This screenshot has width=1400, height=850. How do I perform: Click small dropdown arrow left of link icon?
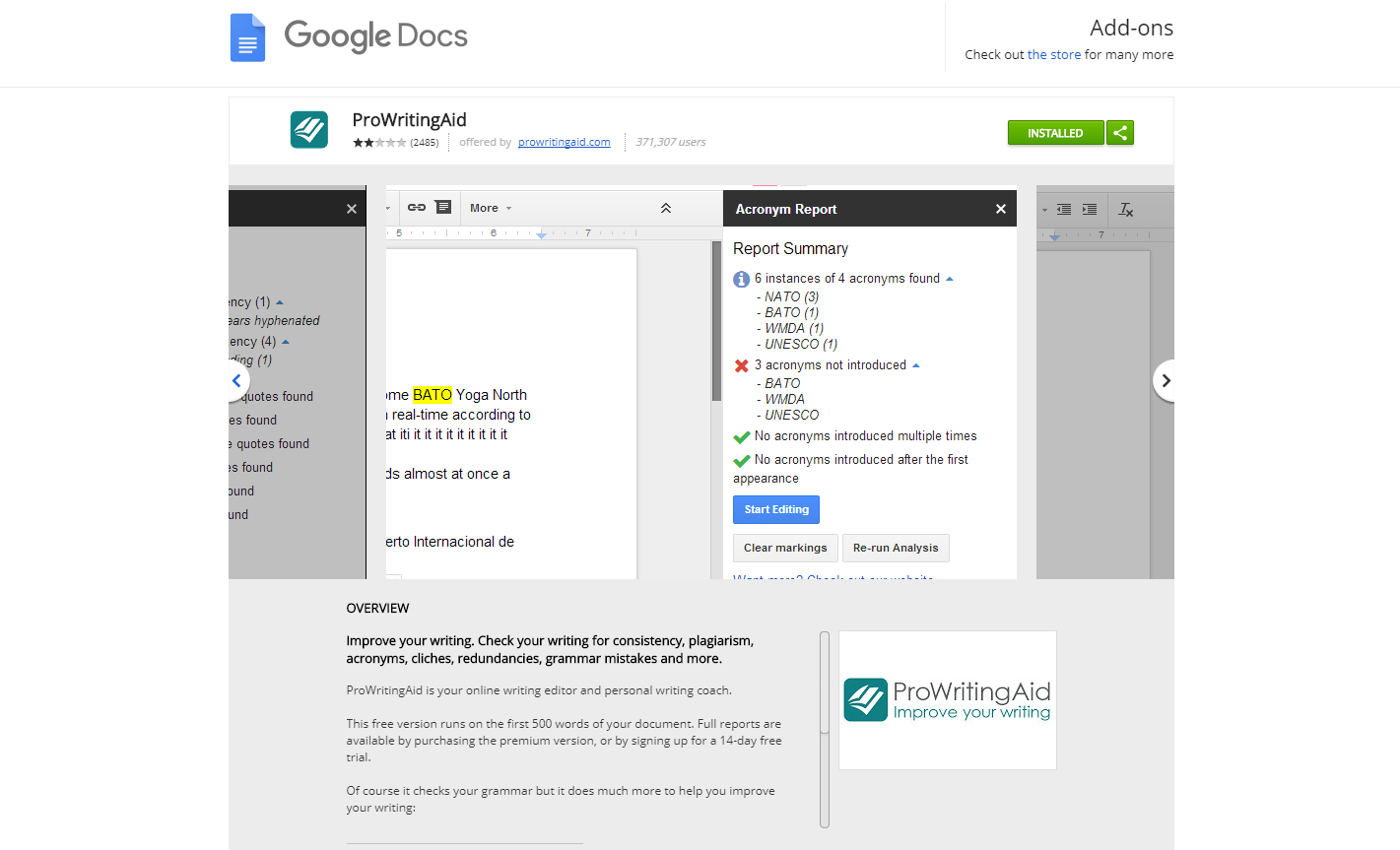pos(387,208)
